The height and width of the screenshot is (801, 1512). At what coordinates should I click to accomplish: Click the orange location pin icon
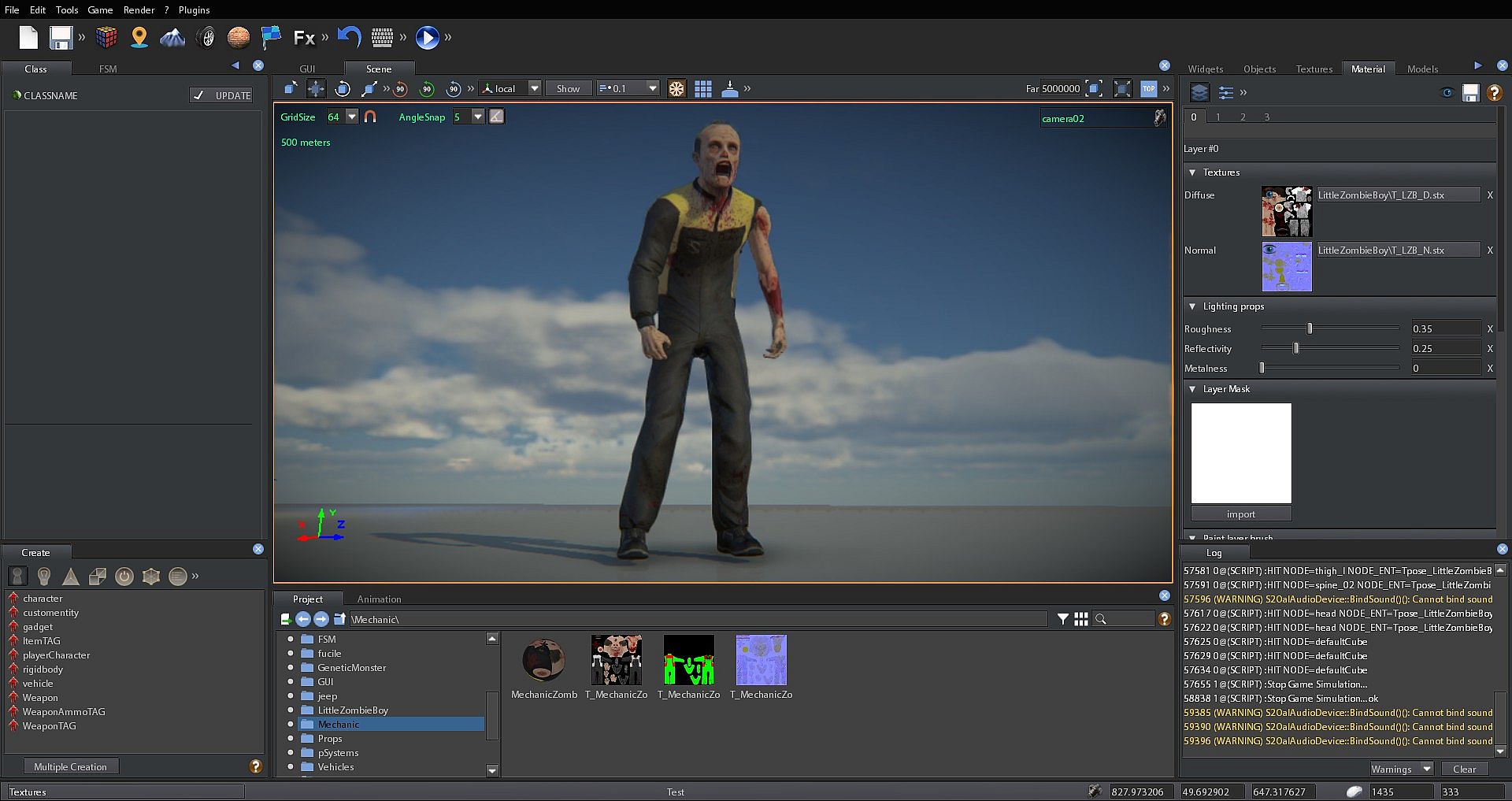[x=139, y=37]
